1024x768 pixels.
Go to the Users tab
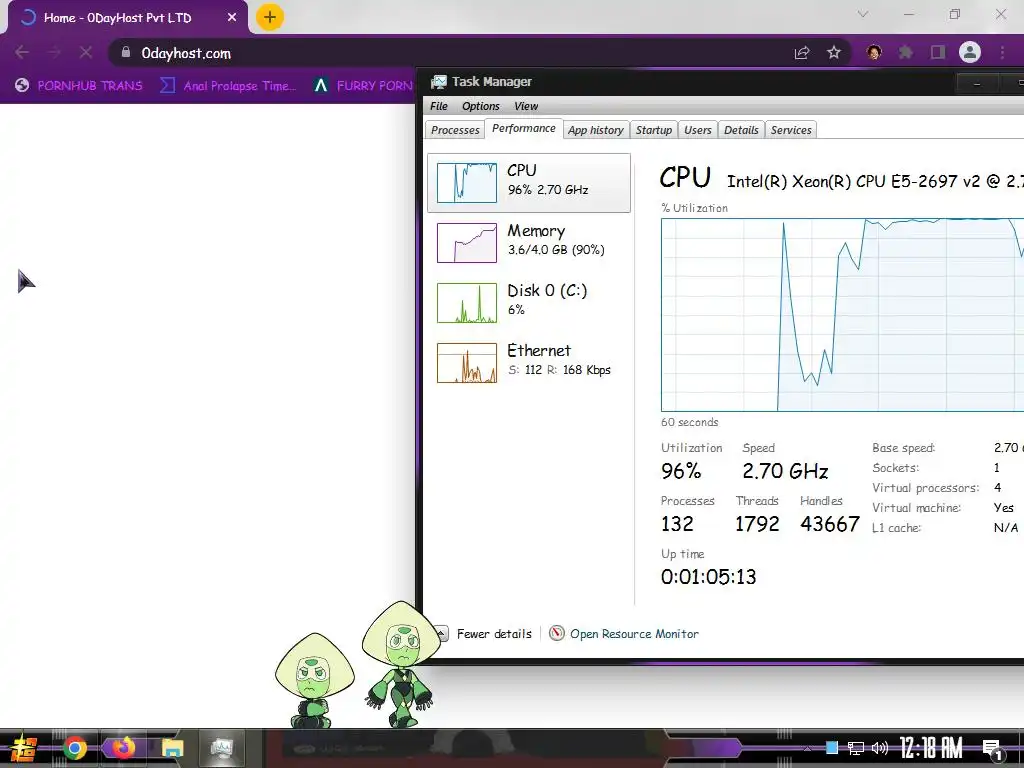coord(697,130)
